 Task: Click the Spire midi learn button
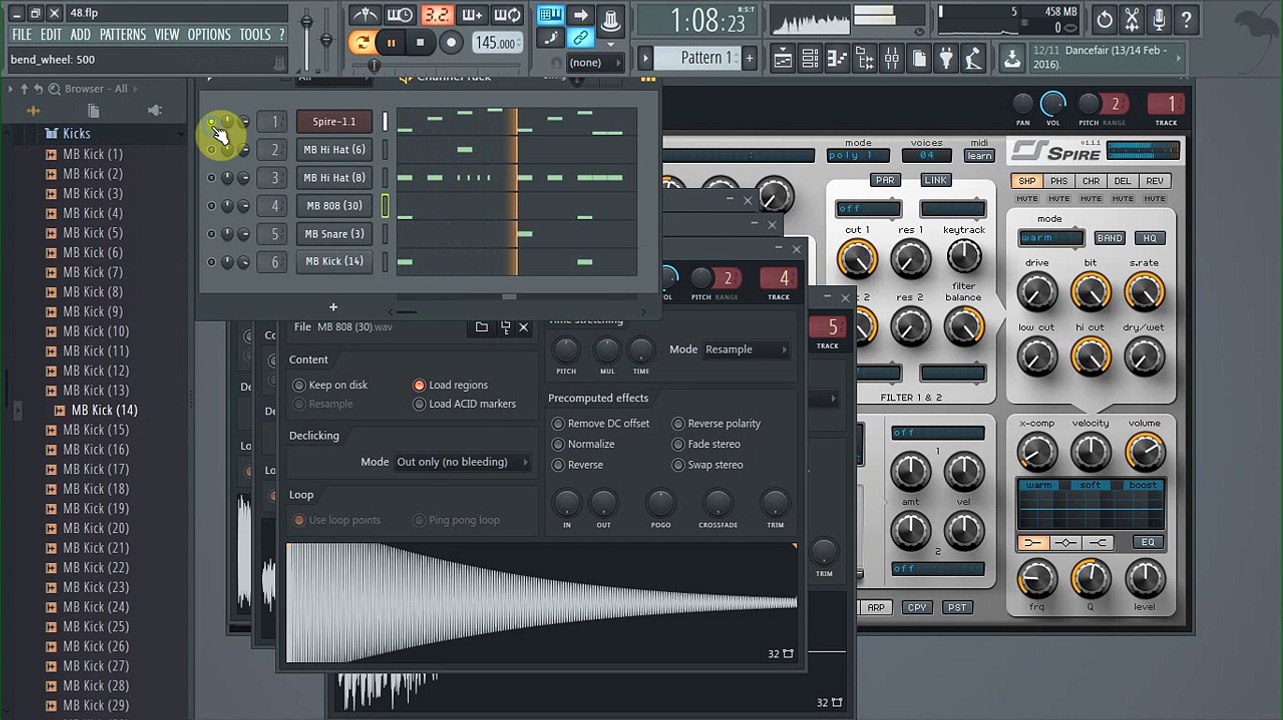[980, 156]
